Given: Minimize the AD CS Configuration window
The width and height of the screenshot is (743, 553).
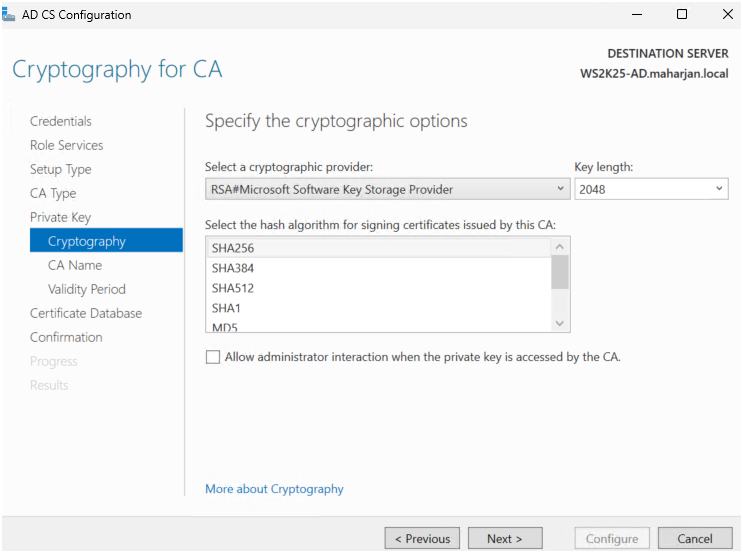Looking at the screenshot, I should 637,15.
